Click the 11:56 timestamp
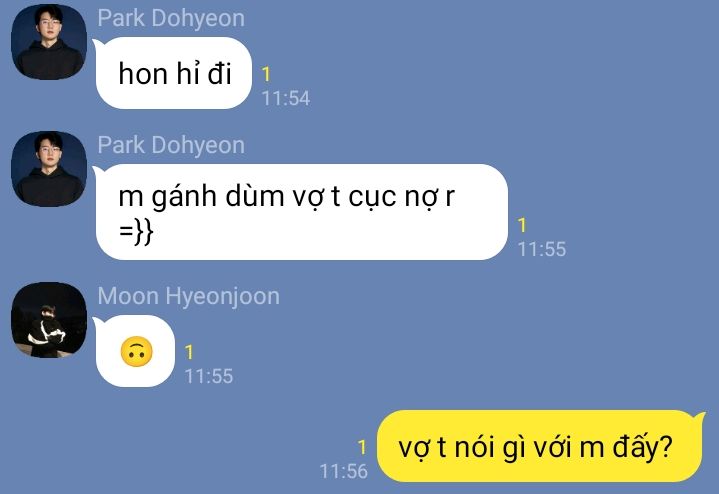This screenshot has width=719, height=494. 343,471
